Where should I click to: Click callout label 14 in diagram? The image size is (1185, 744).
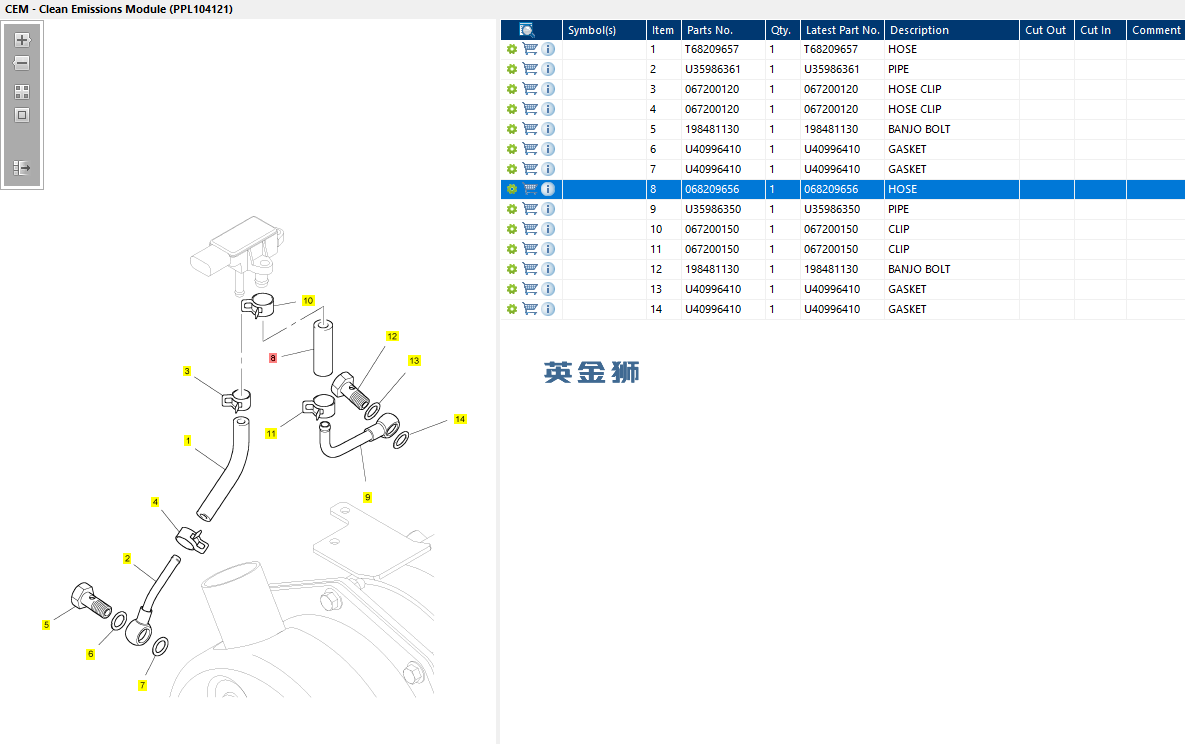(460, 419)
